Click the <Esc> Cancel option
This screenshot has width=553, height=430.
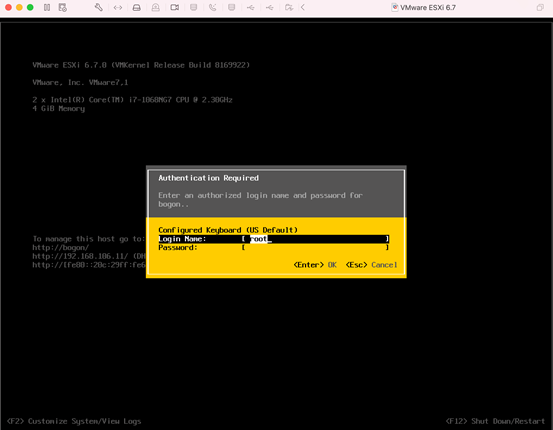371,265
